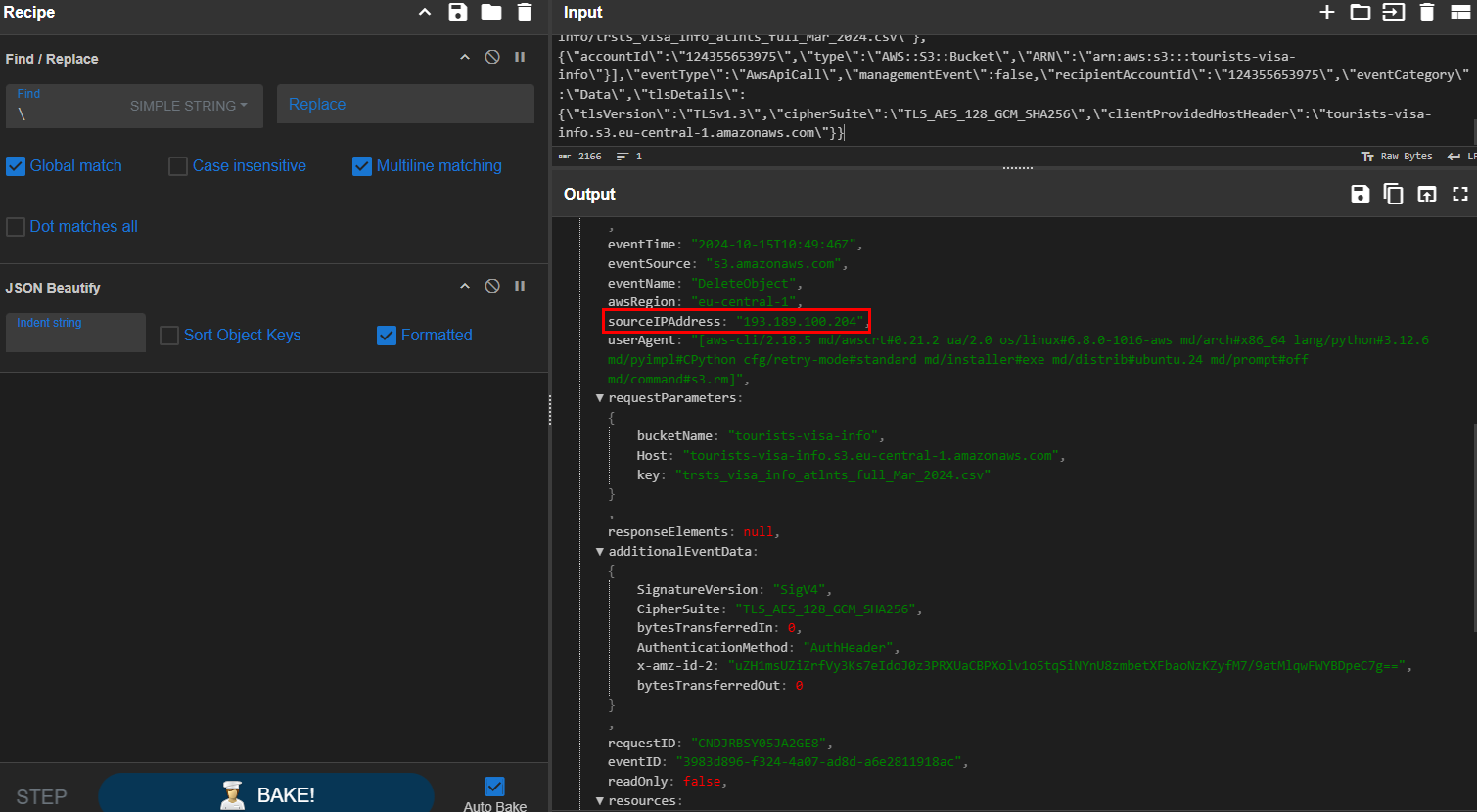
Task: Copy raw output to clipboard
Action: click(x=1393, y=194)
